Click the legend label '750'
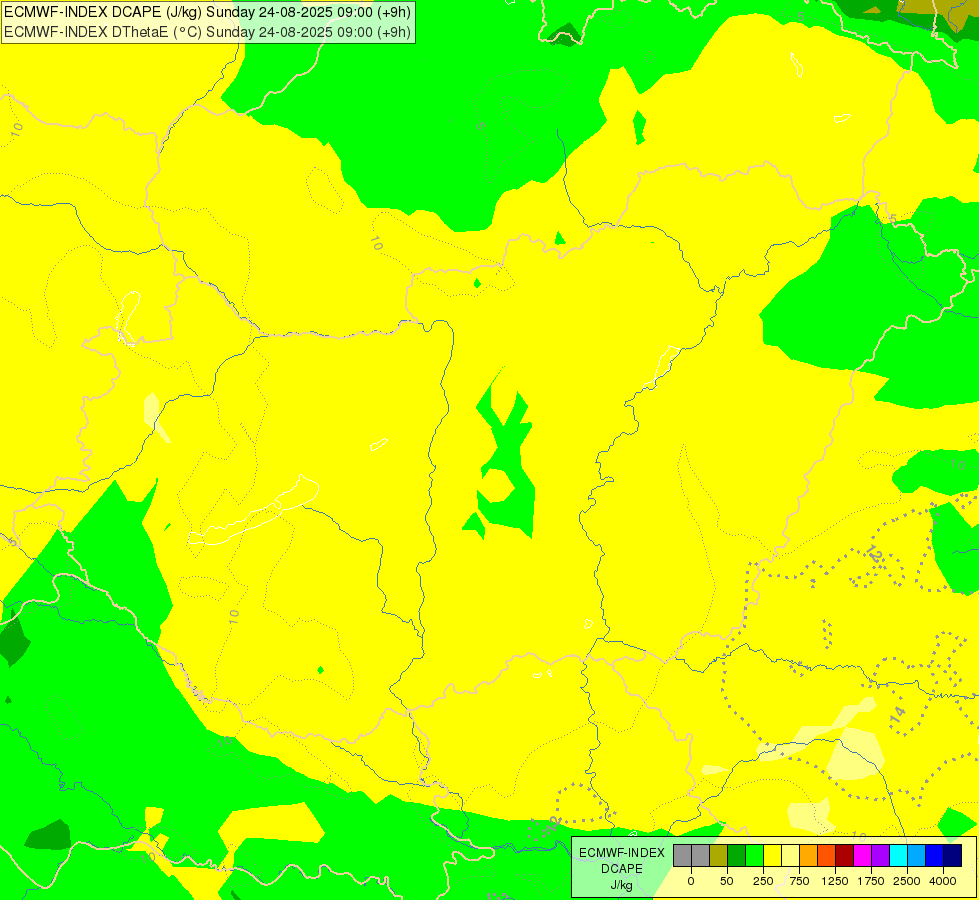 (x=799, y=881)
